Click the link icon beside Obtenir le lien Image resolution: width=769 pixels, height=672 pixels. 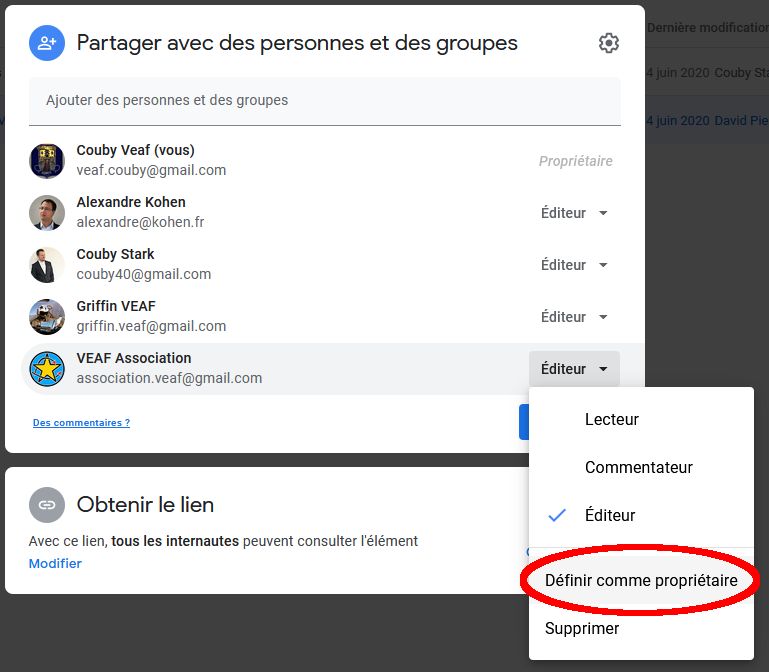tap(46, 505)
